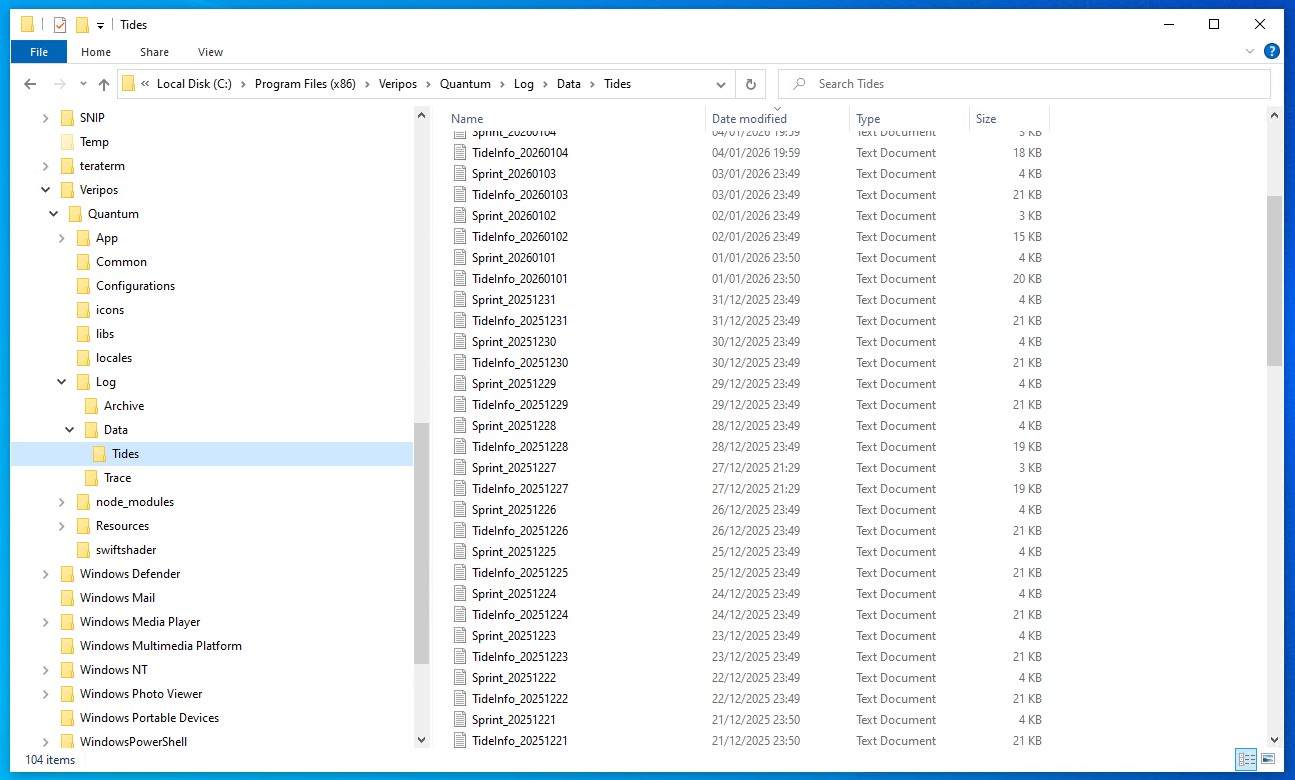Click the navigation pane scrollbar down arrow
This screenshot has height=780, width=1295.
click(x=421, y=740)
